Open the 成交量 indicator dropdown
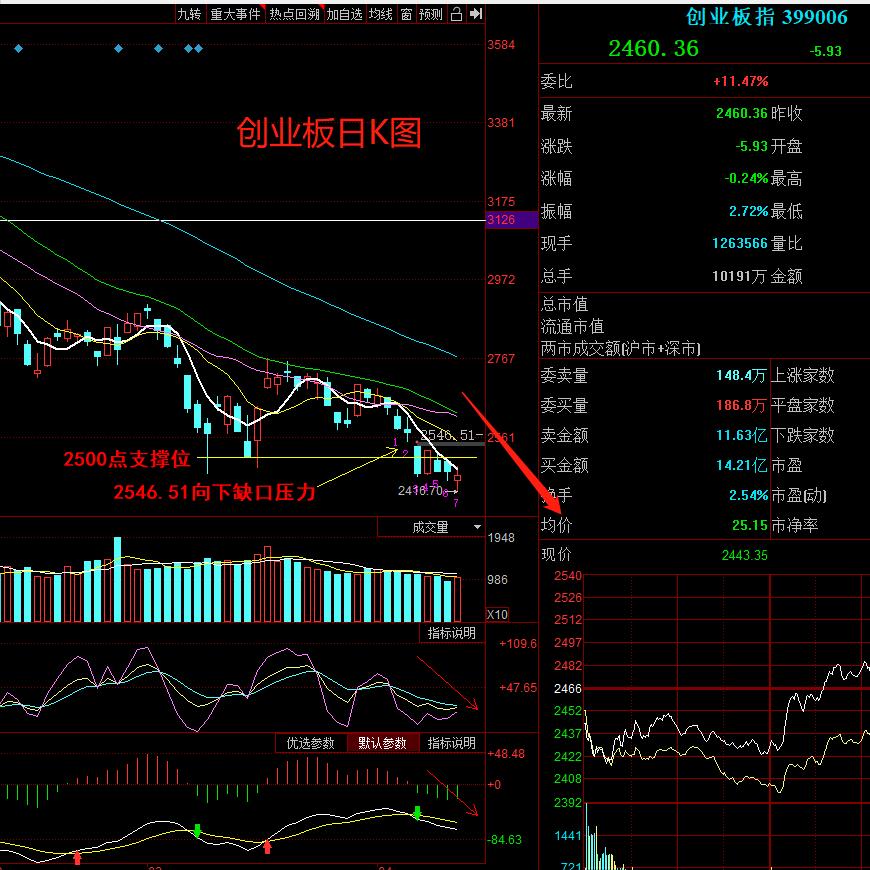870x870 pixels. tap(430, 527)
